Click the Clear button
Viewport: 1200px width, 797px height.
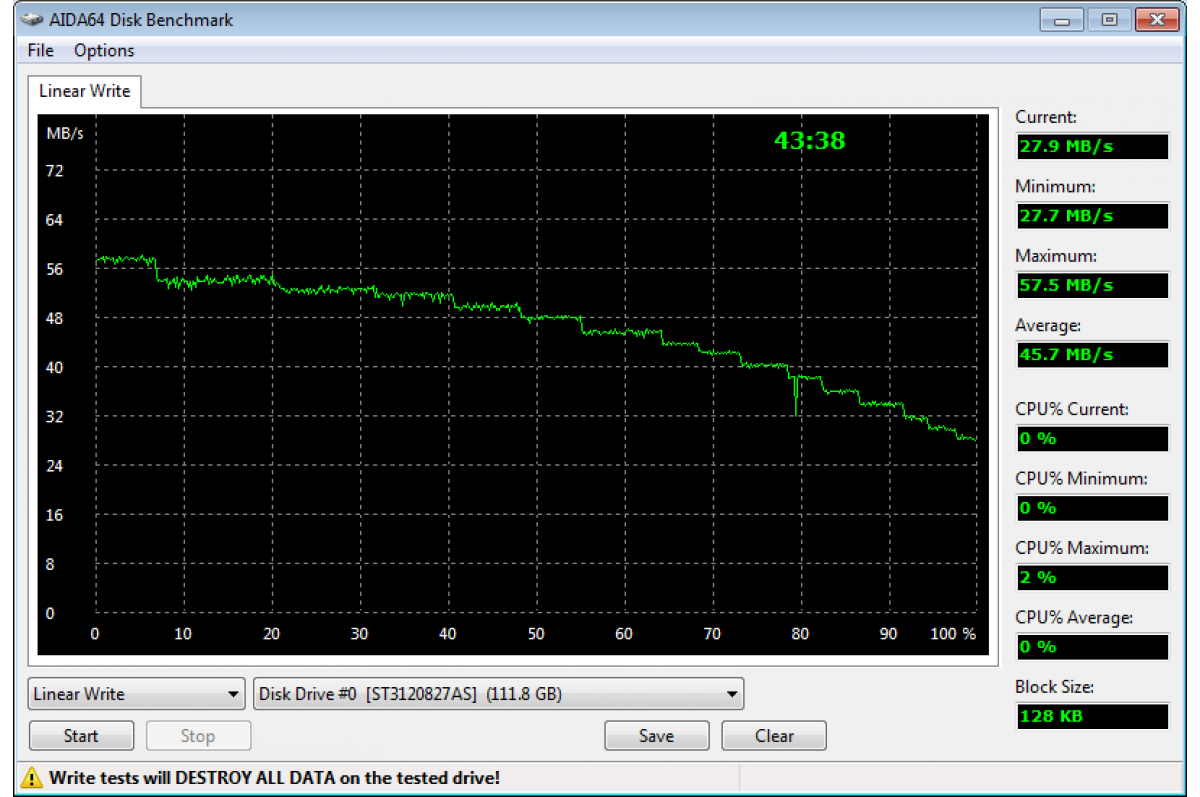coord(774,736)
